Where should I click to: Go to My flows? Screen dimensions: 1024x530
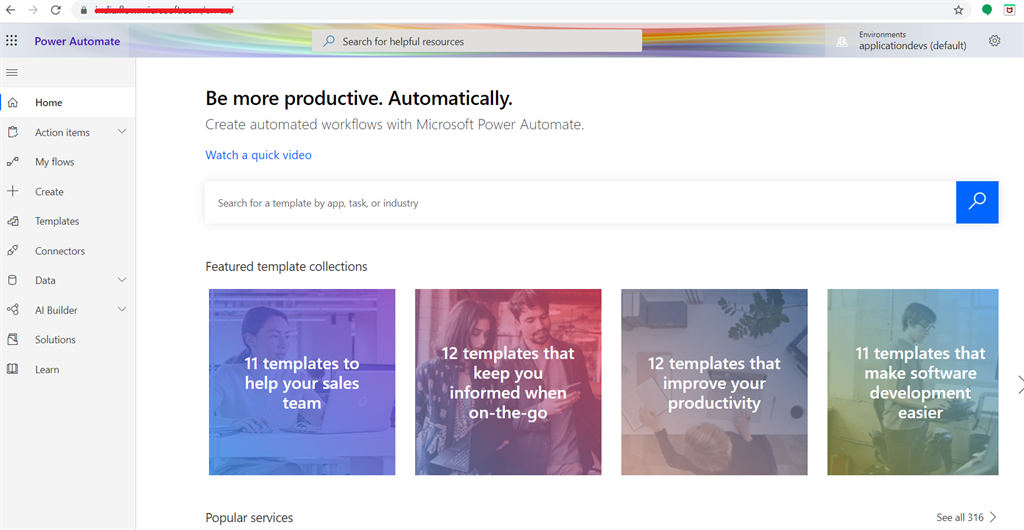click(x=54, y=162)
